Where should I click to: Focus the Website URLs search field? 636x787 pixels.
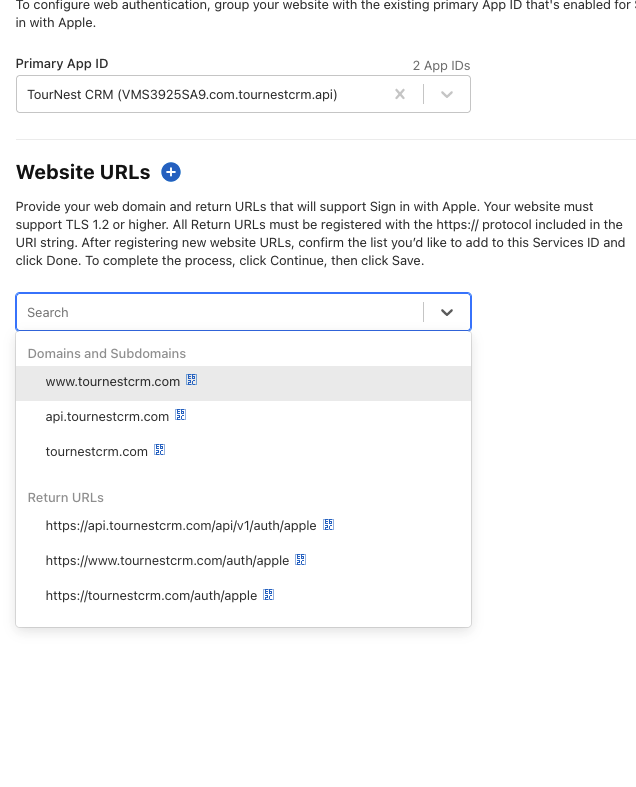tap(220, 312)
